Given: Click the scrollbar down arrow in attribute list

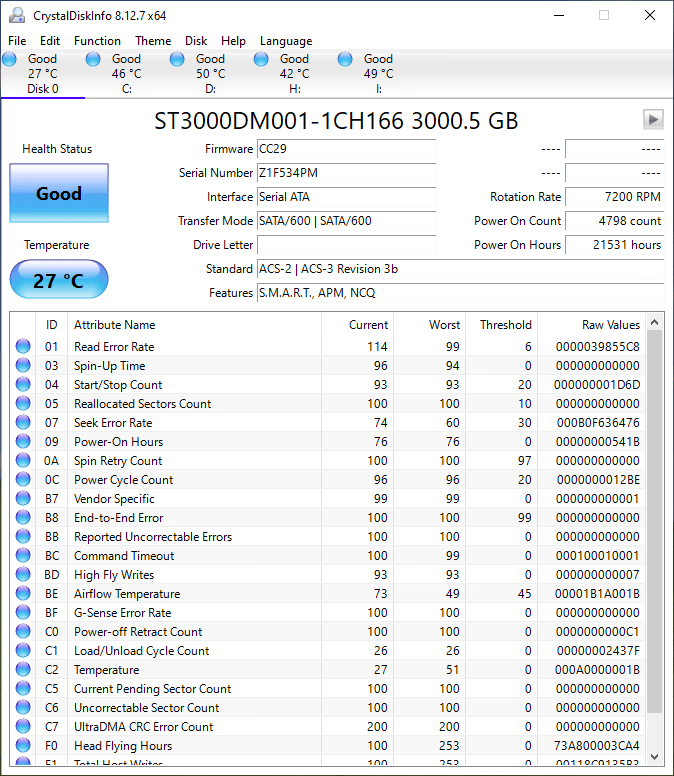Looking at the screenshot, I should (655, 757).
